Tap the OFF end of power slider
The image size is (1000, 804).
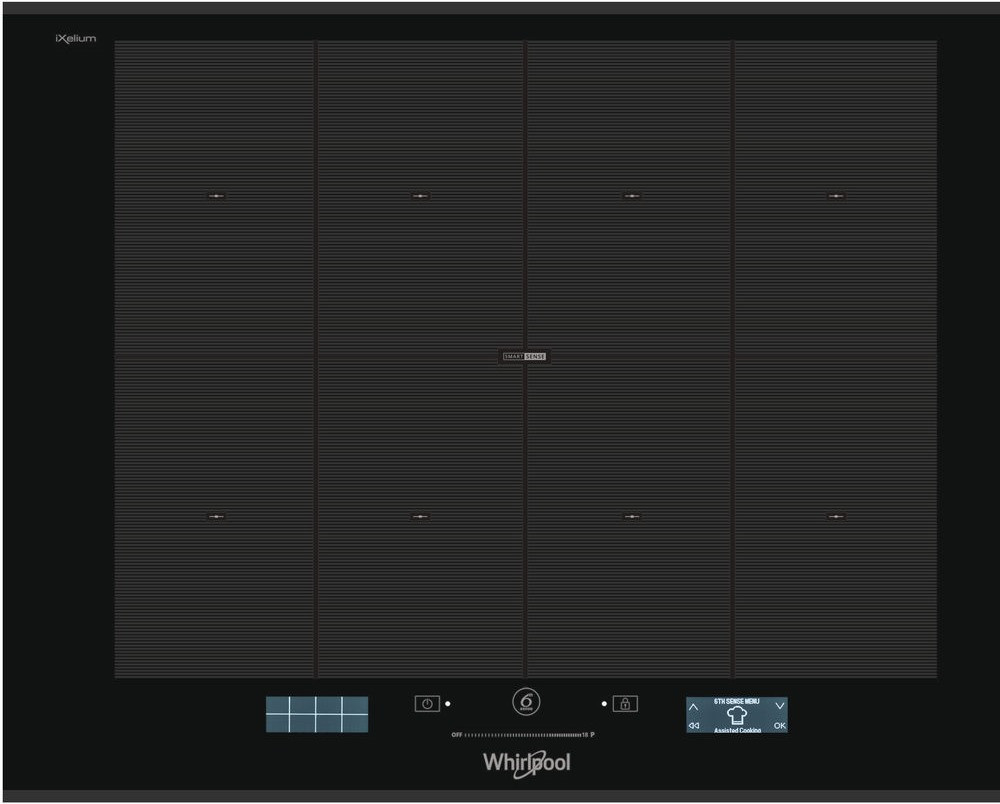coord(457,735)
